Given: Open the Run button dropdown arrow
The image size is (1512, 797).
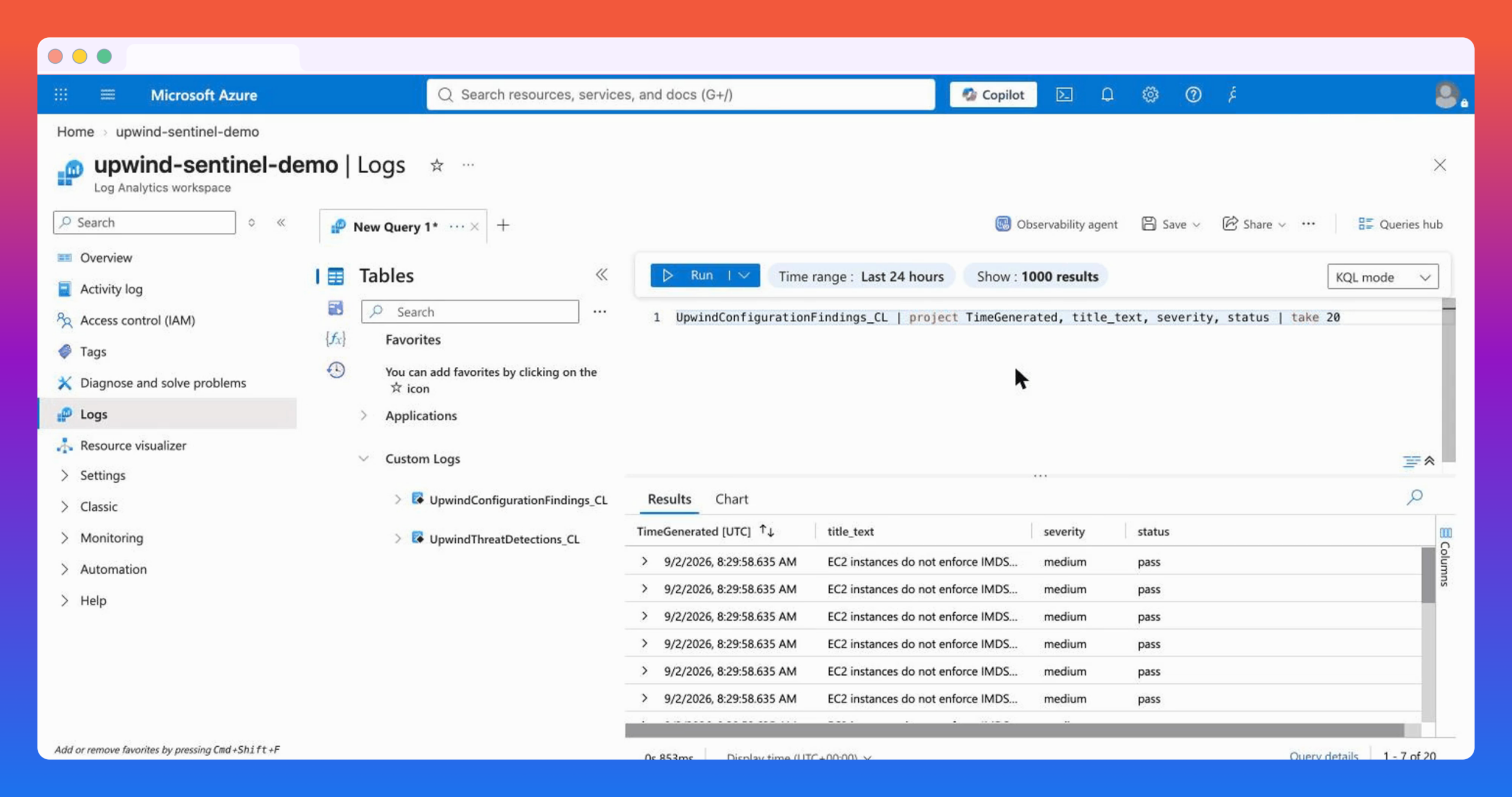Looking at the screenshot, I should [x=745, y=275].
